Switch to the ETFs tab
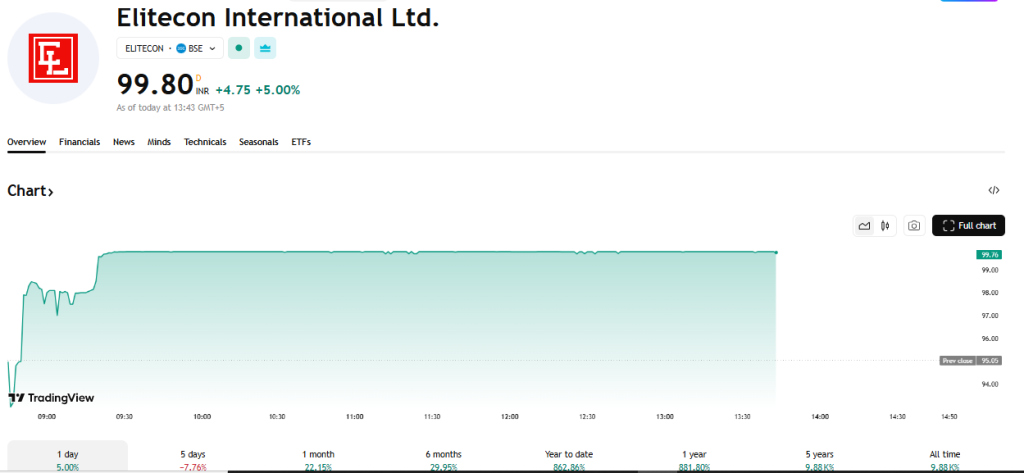 [x=301, y=142]
